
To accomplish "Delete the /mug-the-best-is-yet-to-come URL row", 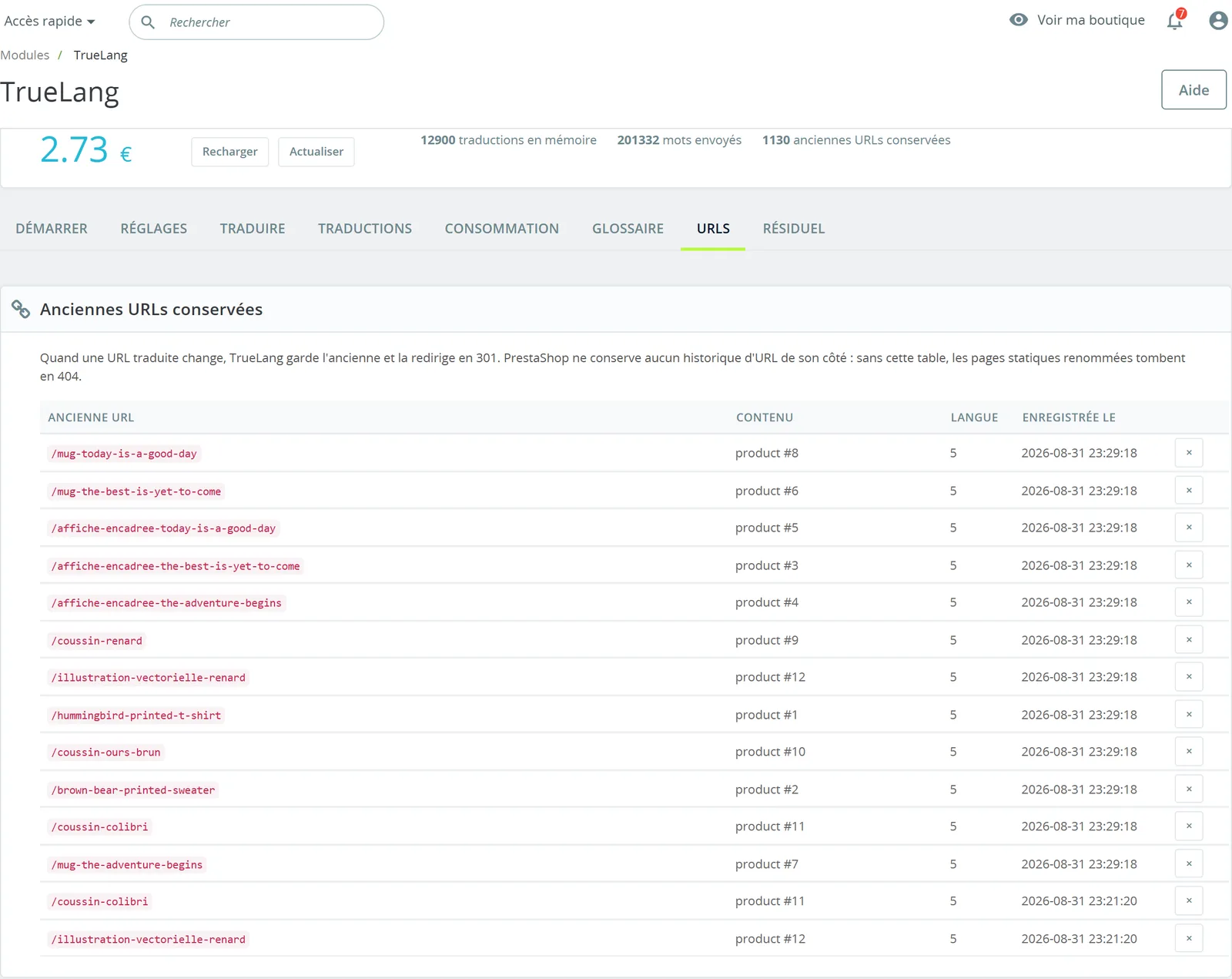I will [x=1189, y=491].
